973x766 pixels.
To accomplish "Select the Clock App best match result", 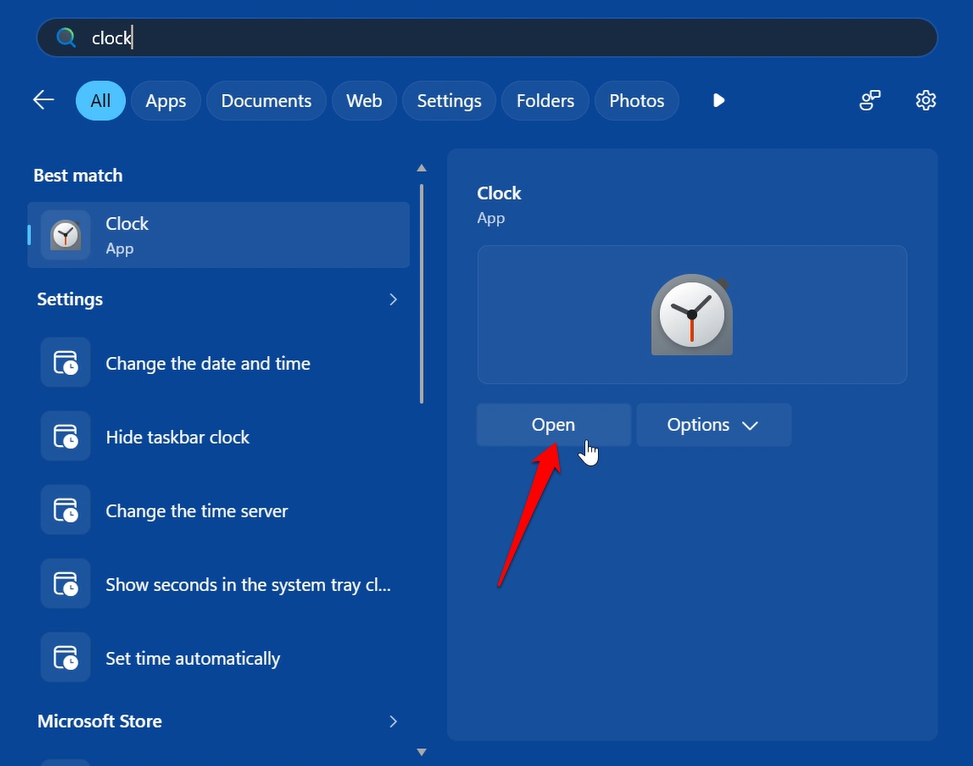I will point(218,235).
